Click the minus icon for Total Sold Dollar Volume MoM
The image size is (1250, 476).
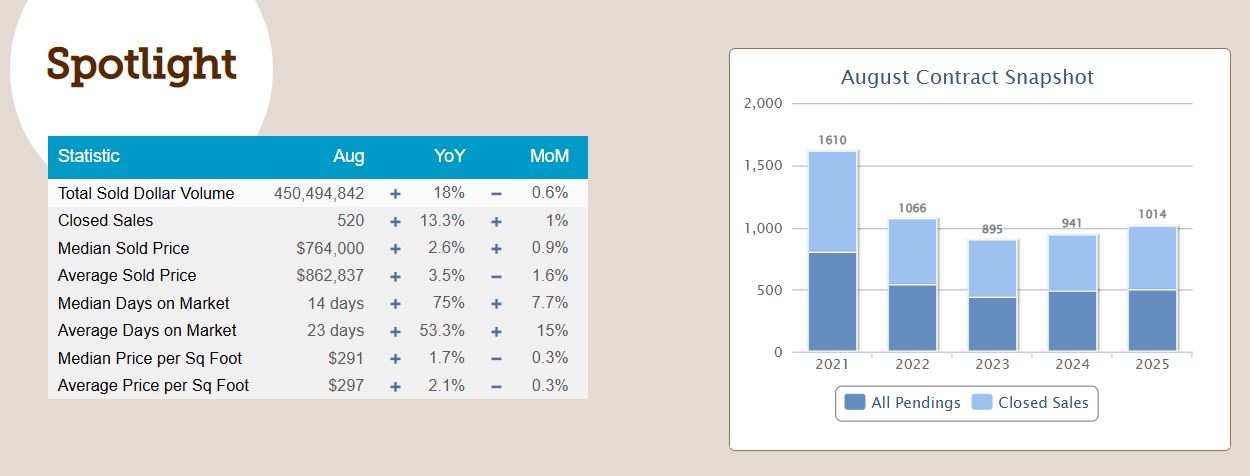496,193
